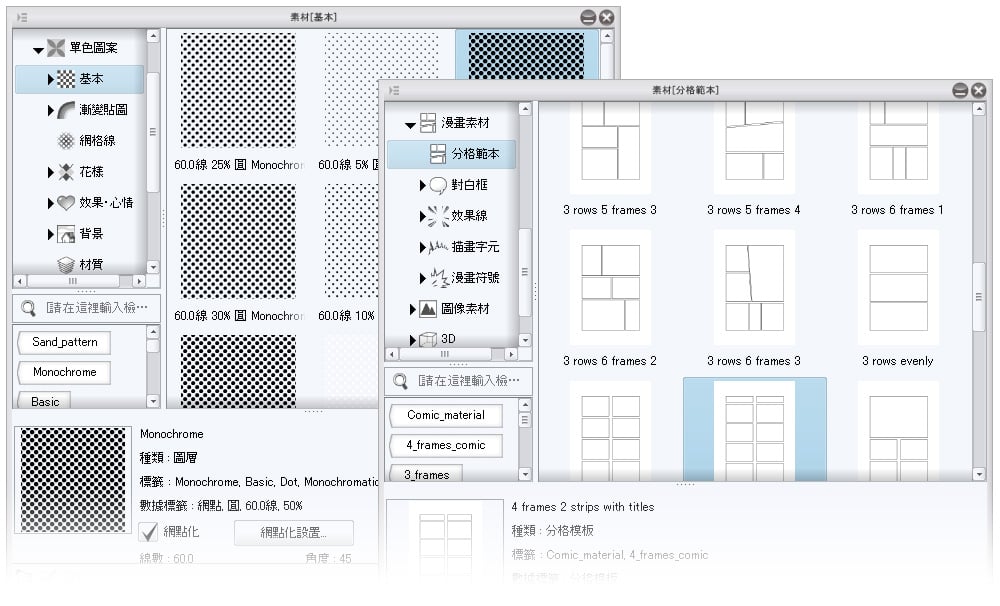1000x606 pixels.
Task: Select the Sand_pattern tag
Action: point(64,342)
